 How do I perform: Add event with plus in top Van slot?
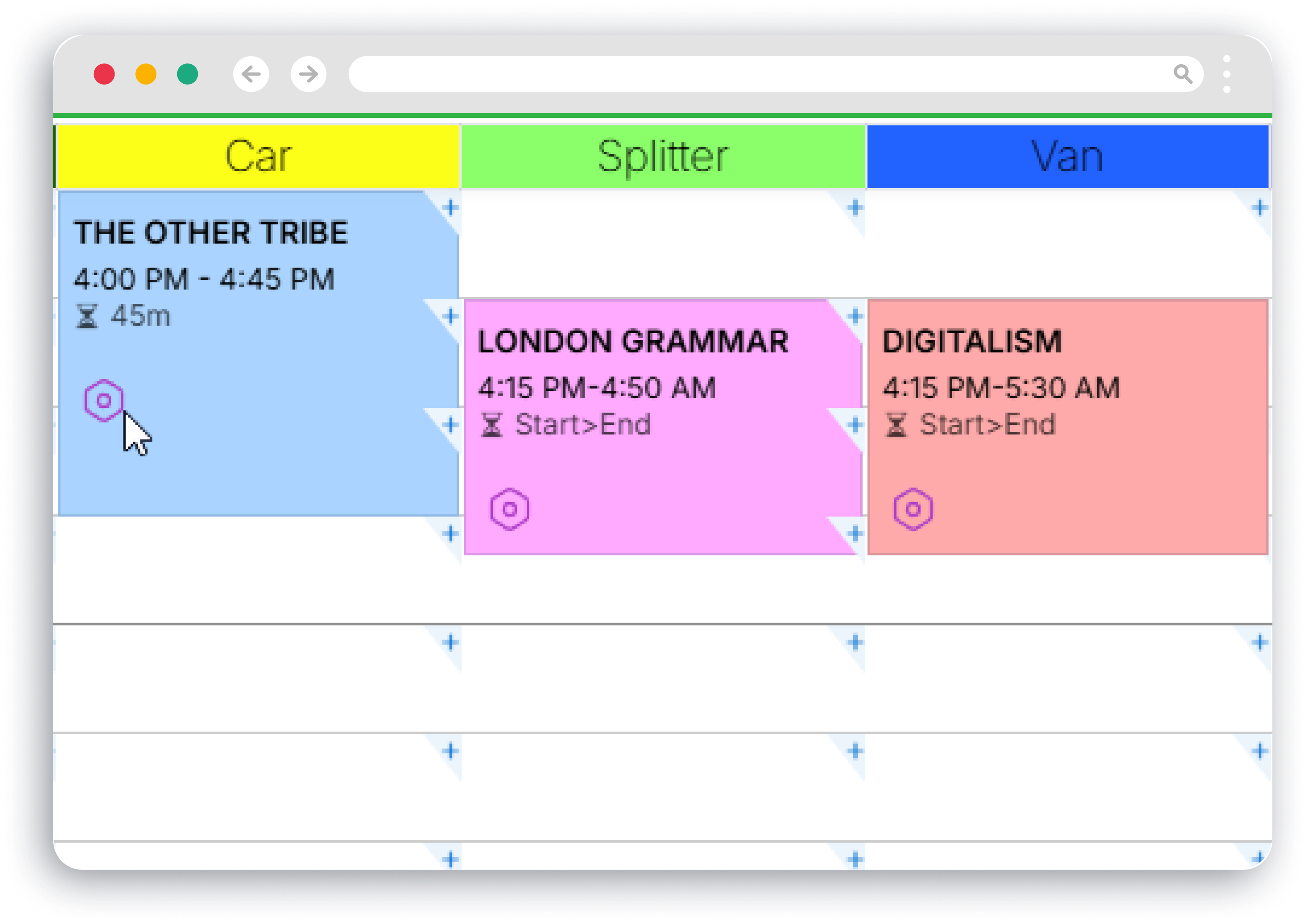1259,208
